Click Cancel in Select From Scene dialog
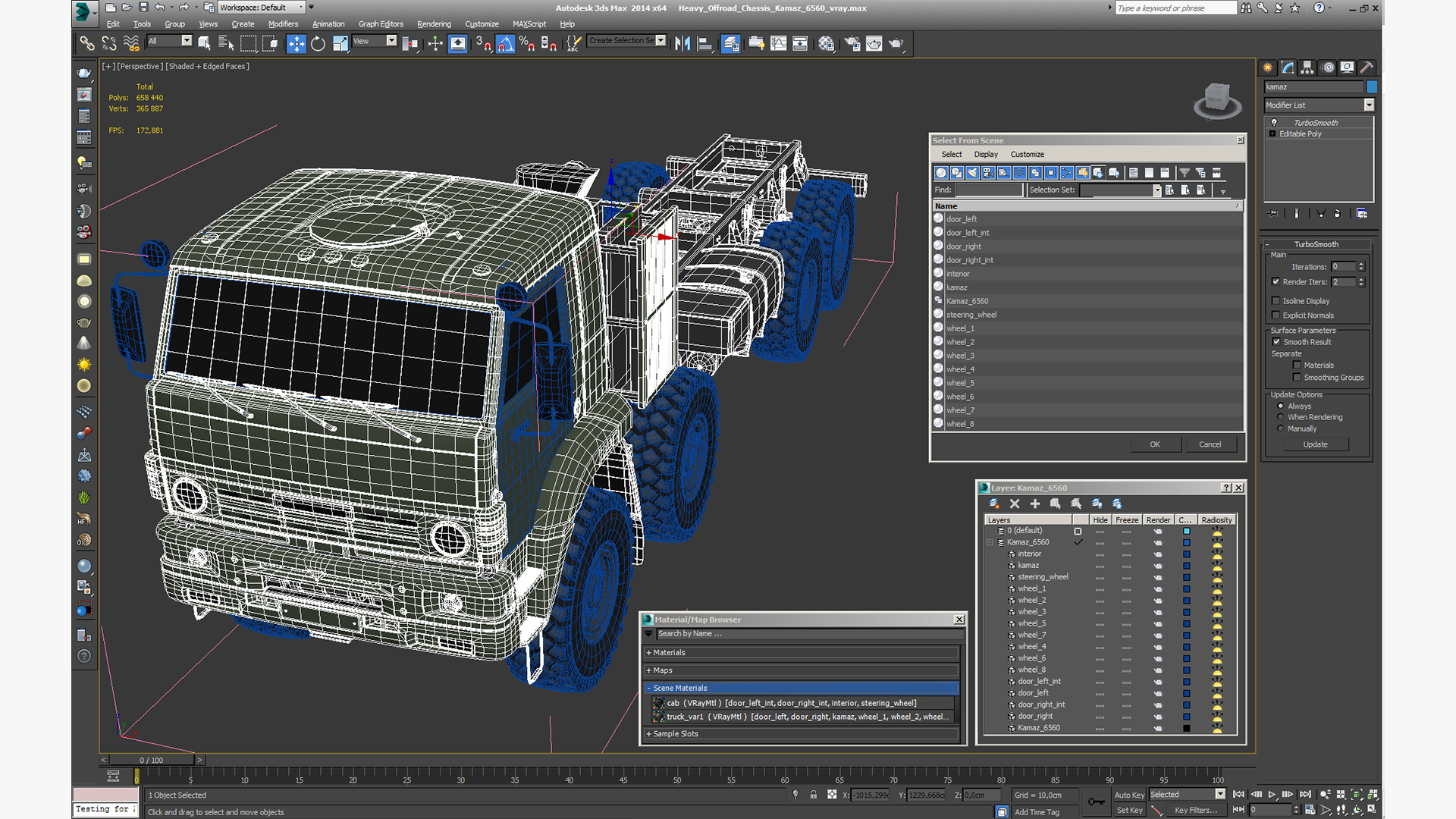This screenshot has width=1456, height=819. tap(1210, 444)
